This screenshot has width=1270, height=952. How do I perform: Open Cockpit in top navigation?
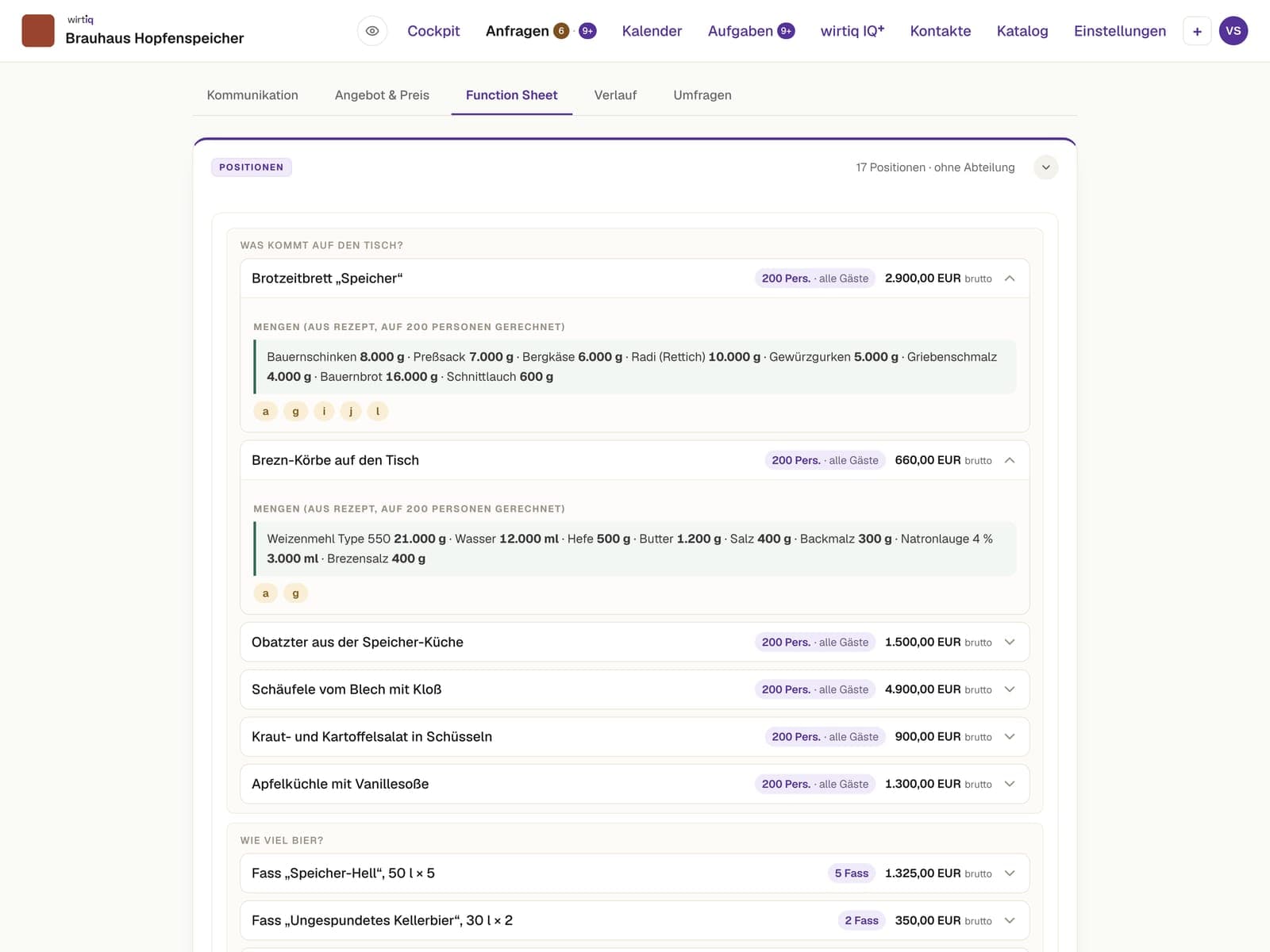433,31
